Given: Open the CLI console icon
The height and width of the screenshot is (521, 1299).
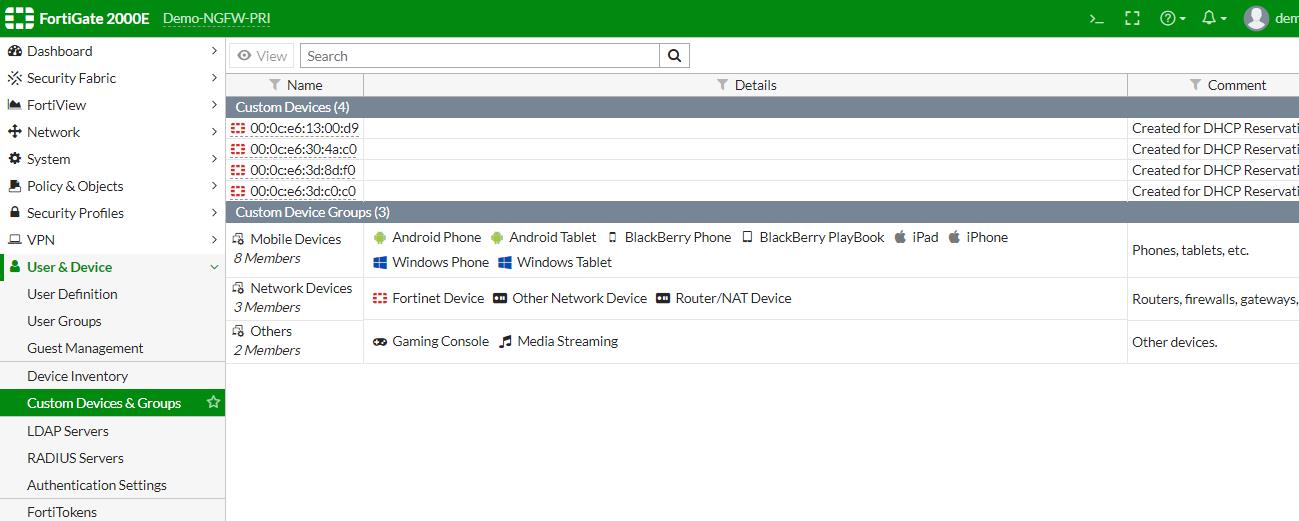Looking at the screenshot, I should click(x=1097, y=18).
